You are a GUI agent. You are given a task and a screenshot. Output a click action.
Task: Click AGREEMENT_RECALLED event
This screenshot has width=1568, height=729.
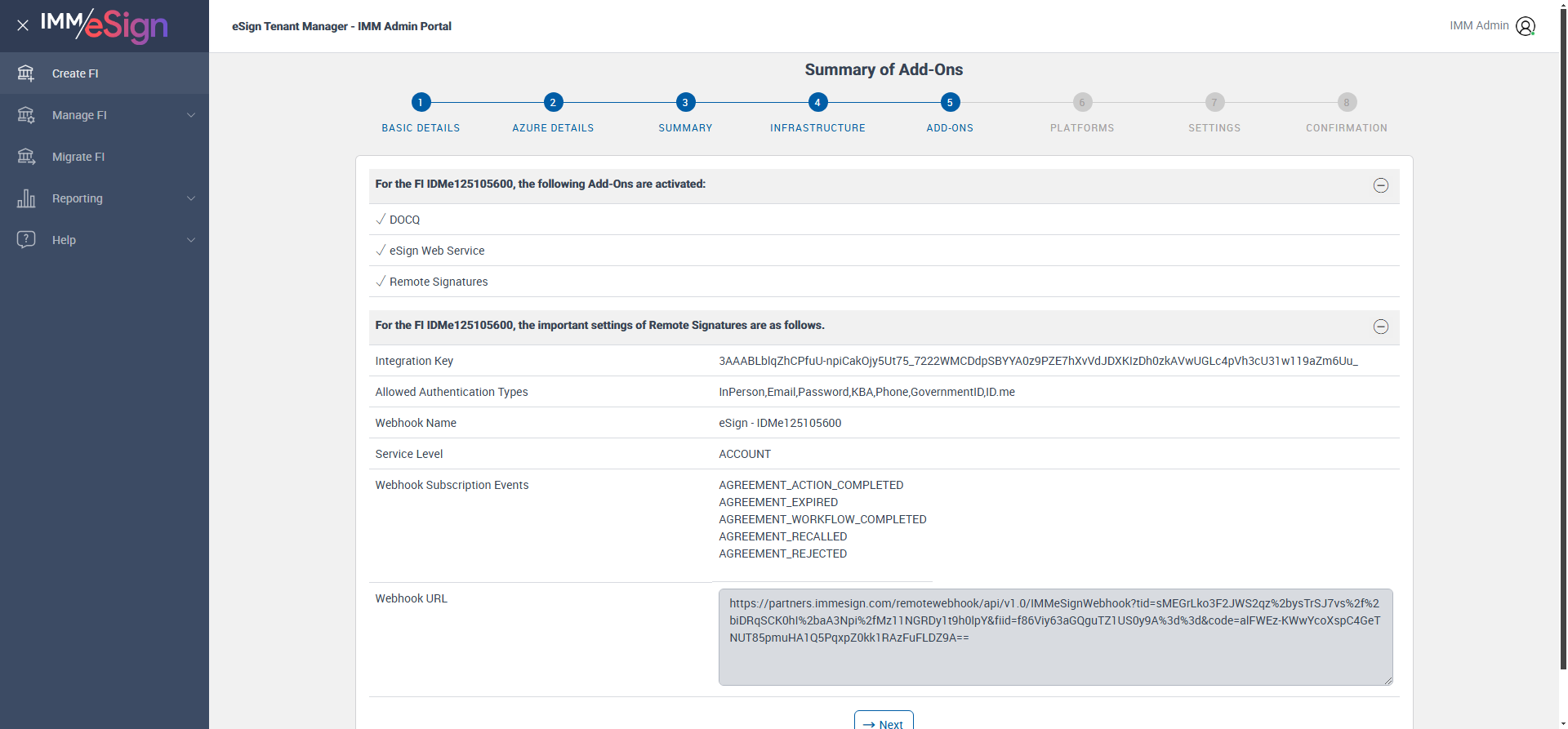[782, 536]
